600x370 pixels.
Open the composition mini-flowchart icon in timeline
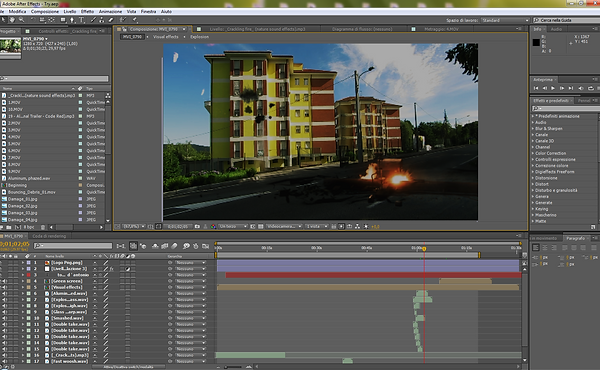[121, 246]
